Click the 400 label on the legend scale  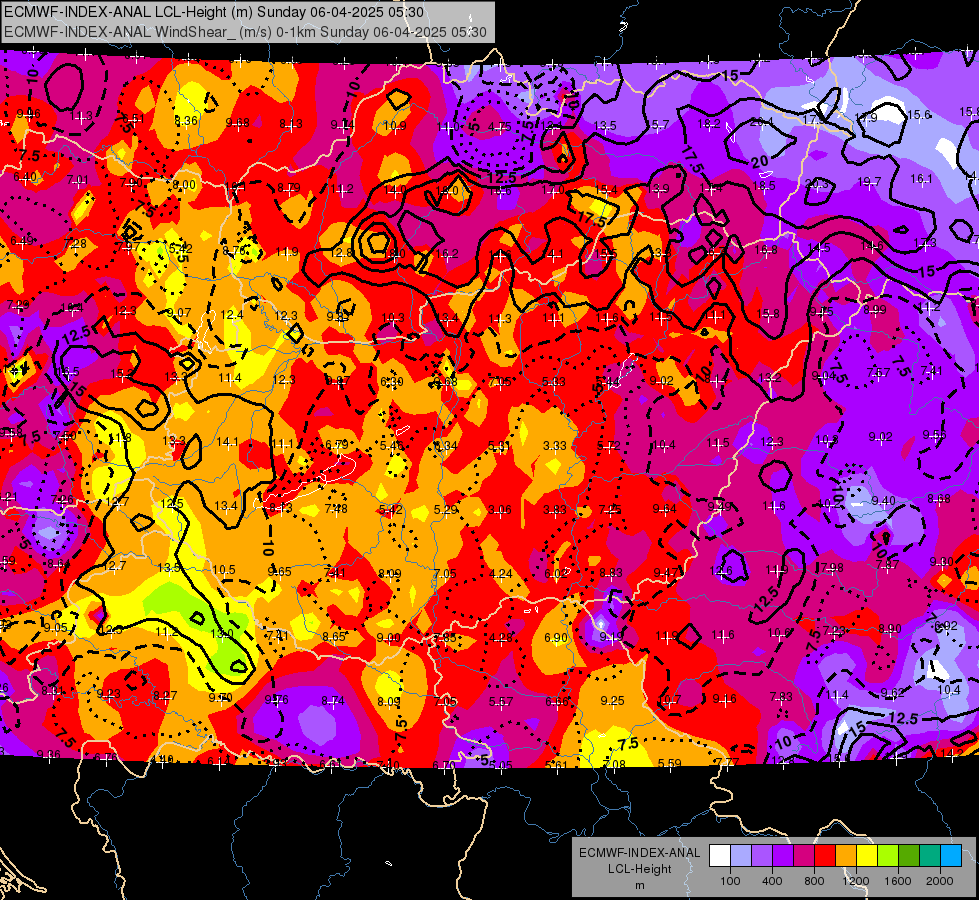click(x=772, y=881)
